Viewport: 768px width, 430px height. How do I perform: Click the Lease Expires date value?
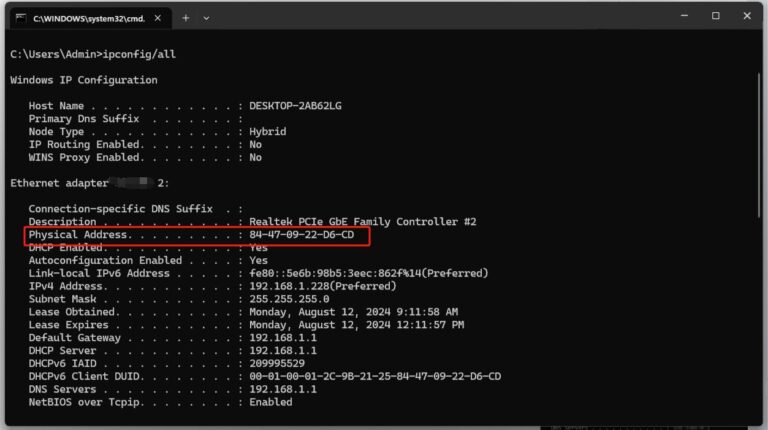357,325
